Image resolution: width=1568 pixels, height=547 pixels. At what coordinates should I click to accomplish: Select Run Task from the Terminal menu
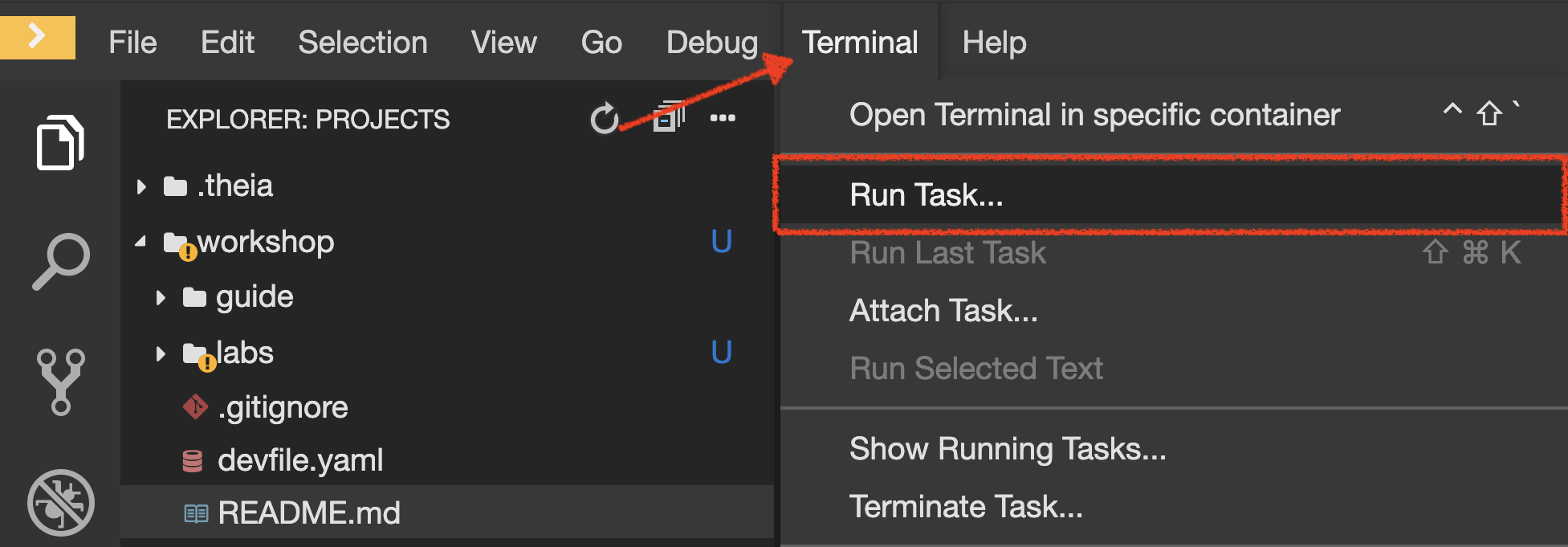(925, 194)
